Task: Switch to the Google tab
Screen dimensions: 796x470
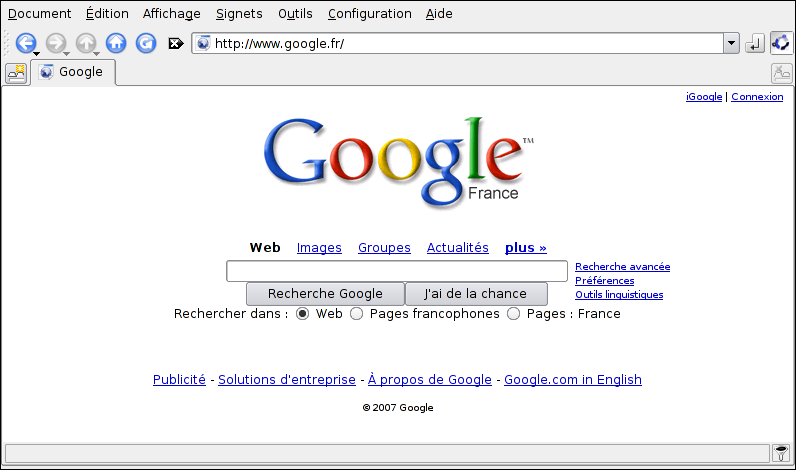Action: pyautogui.click(x=73, y=72)
